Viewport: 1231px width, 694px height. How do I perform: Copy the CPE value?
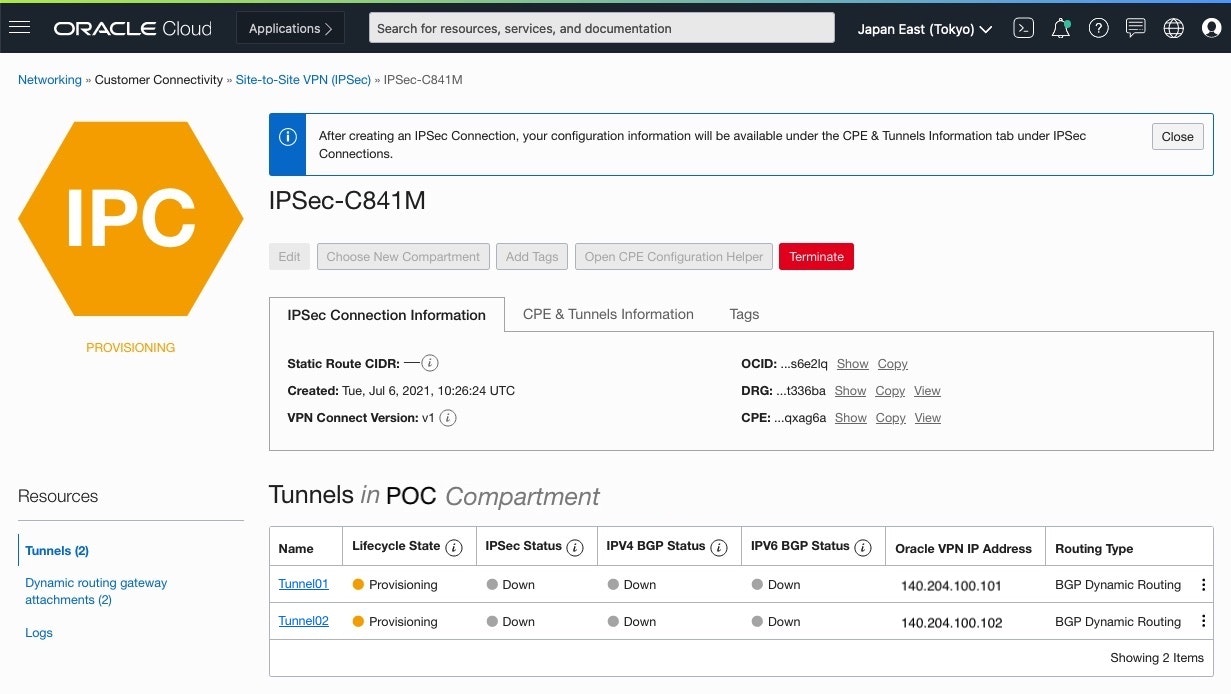coord(890,418)
